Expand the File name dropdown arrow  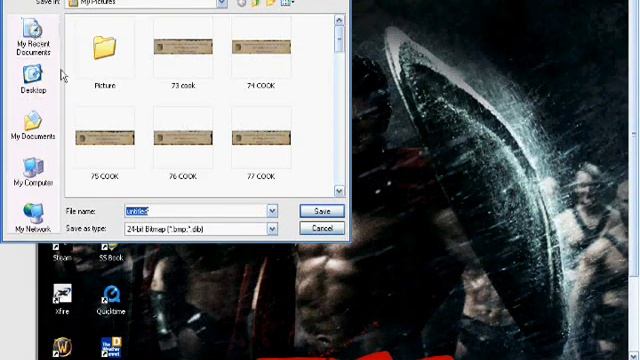coord(272,211)
